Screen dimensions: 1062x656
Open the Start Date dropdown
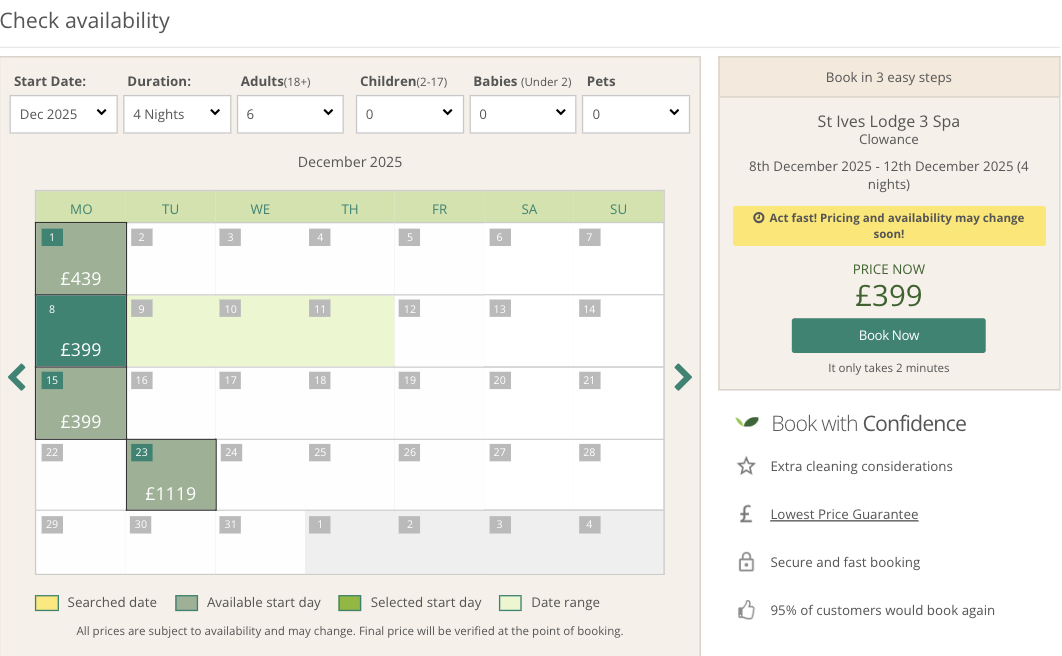point(64,114)
